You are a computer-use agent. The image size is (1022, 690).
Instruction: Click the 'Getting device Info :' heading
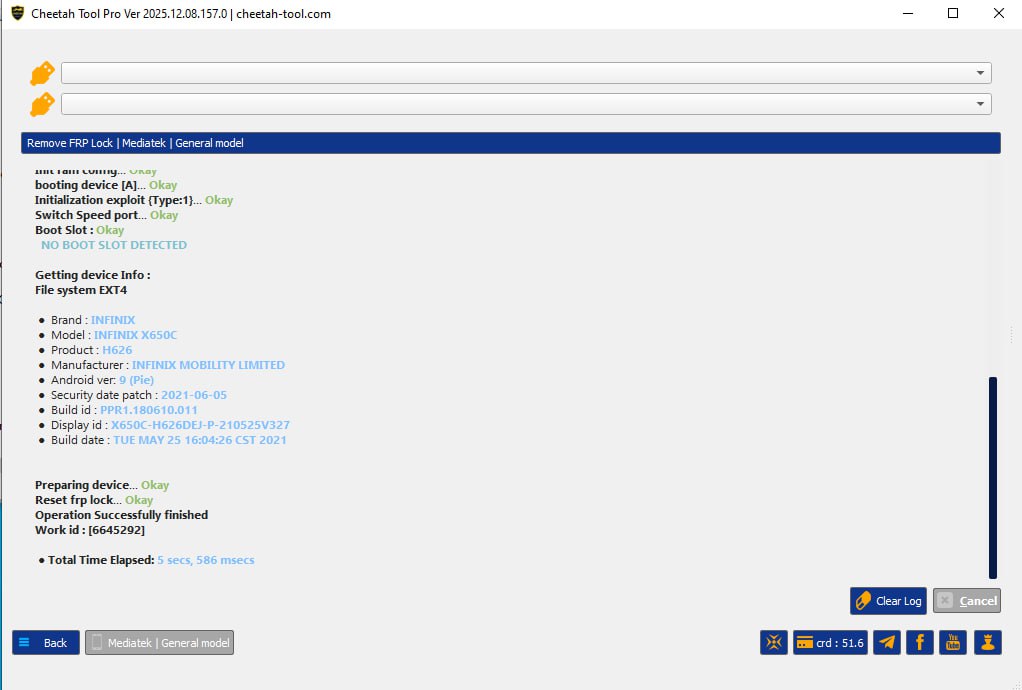tap(93, 275)
